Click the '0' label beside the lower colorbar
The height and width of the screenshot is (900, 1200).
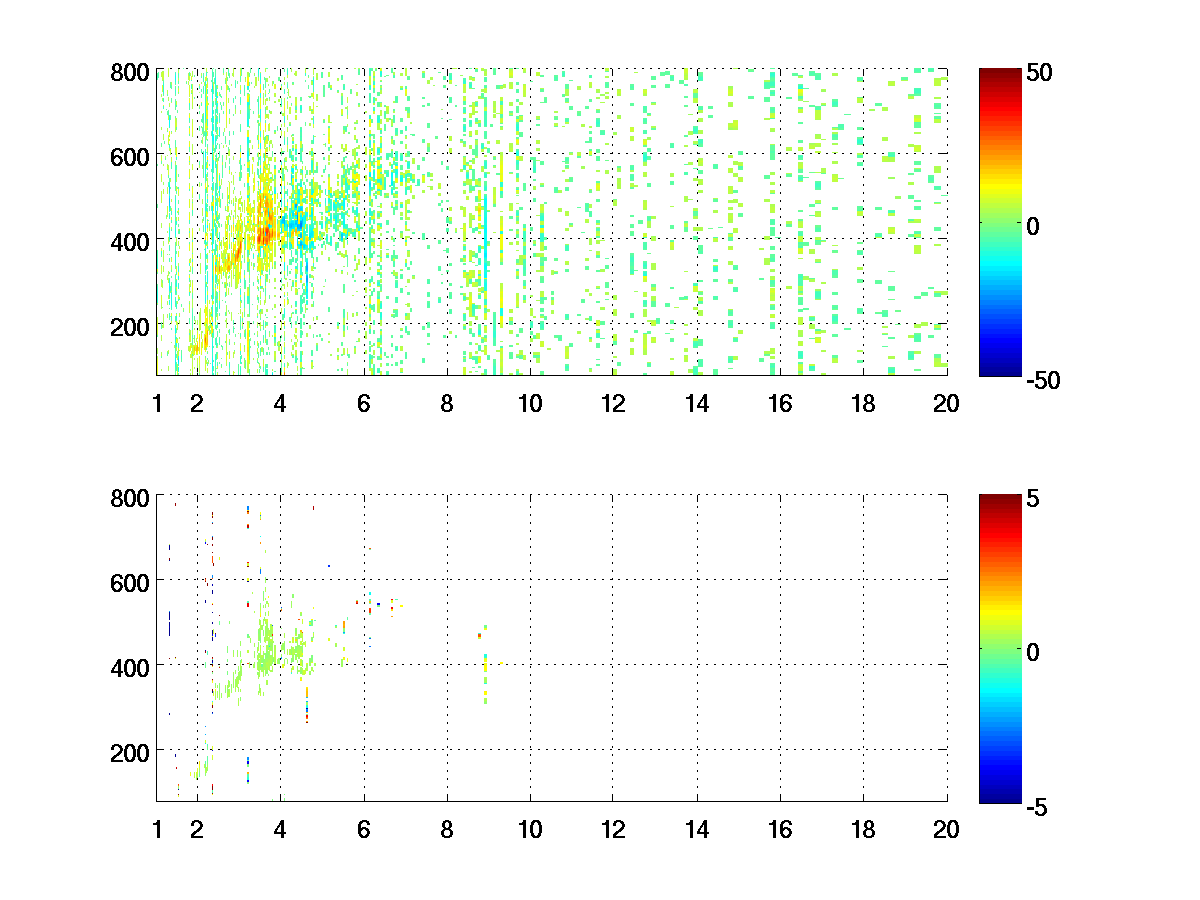1034,652
